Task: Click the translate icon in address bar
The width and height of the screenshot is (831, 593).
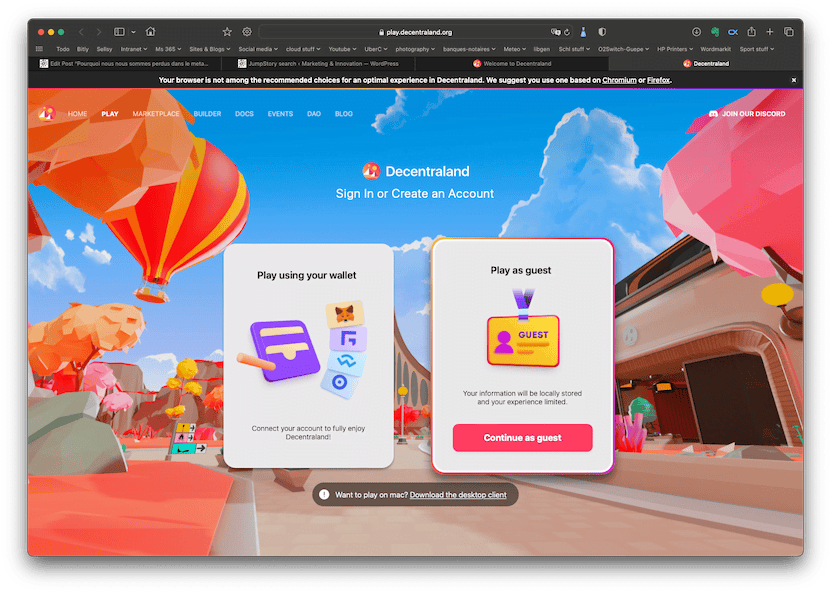Action: pyautogui.click(x=555, y=32)
